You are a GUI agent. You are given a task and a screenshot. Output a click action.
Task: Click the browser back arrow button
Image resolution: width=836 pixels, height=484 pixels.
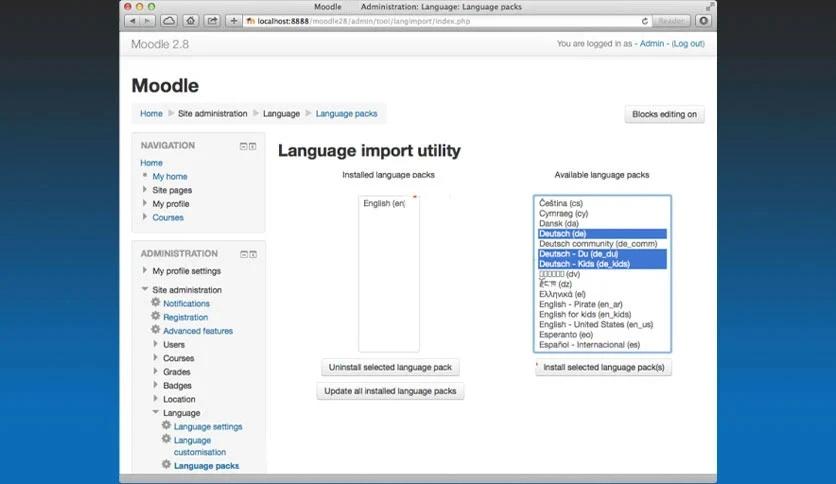pos(132,21)
